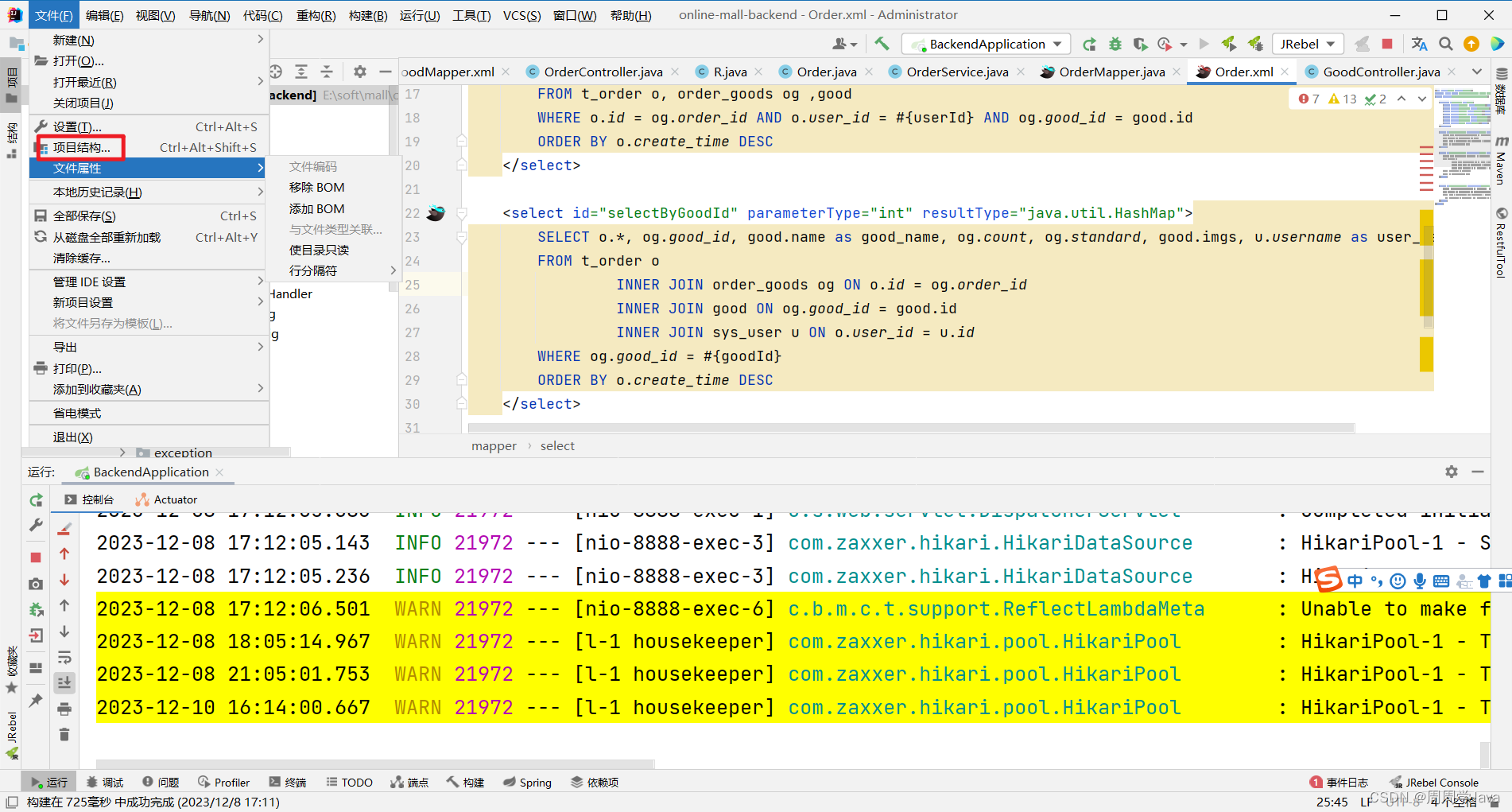Open 事件日志 event log button
The height and width of the screenshot is (812, 1512).
[1339, 783]
